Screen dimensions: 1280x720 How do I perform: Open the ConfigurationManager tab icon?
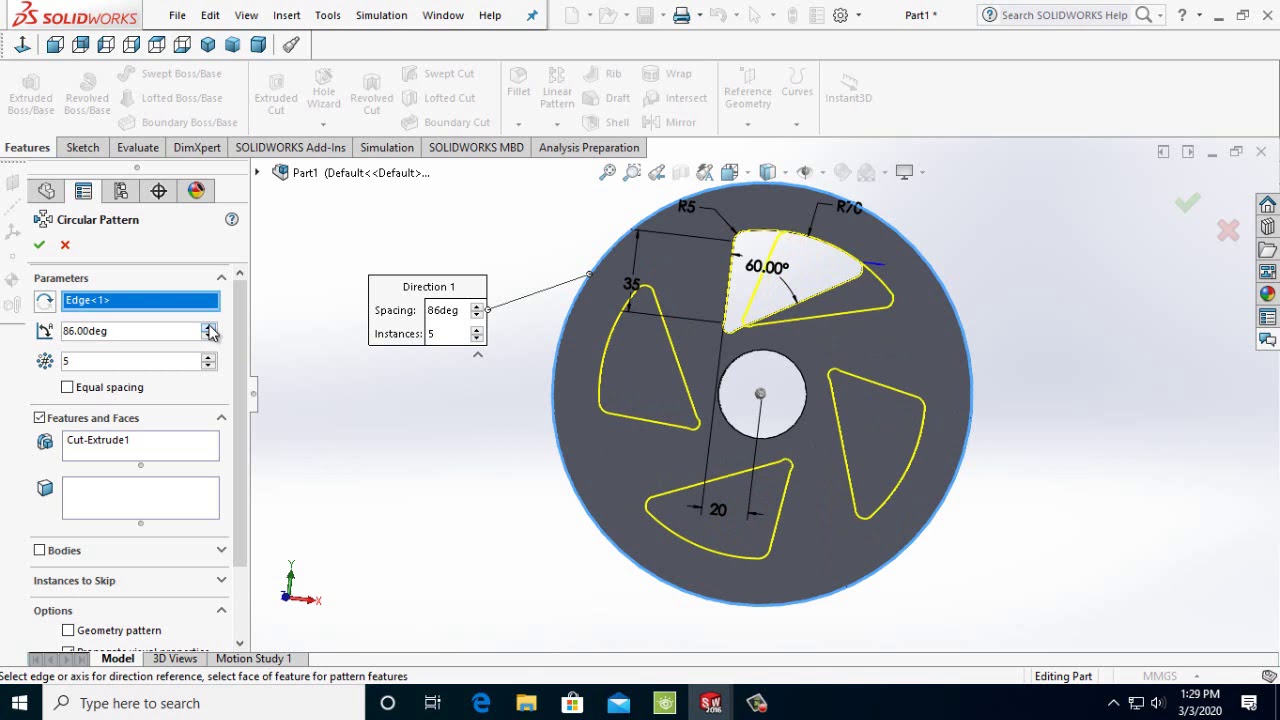click(x=121, y=191)
